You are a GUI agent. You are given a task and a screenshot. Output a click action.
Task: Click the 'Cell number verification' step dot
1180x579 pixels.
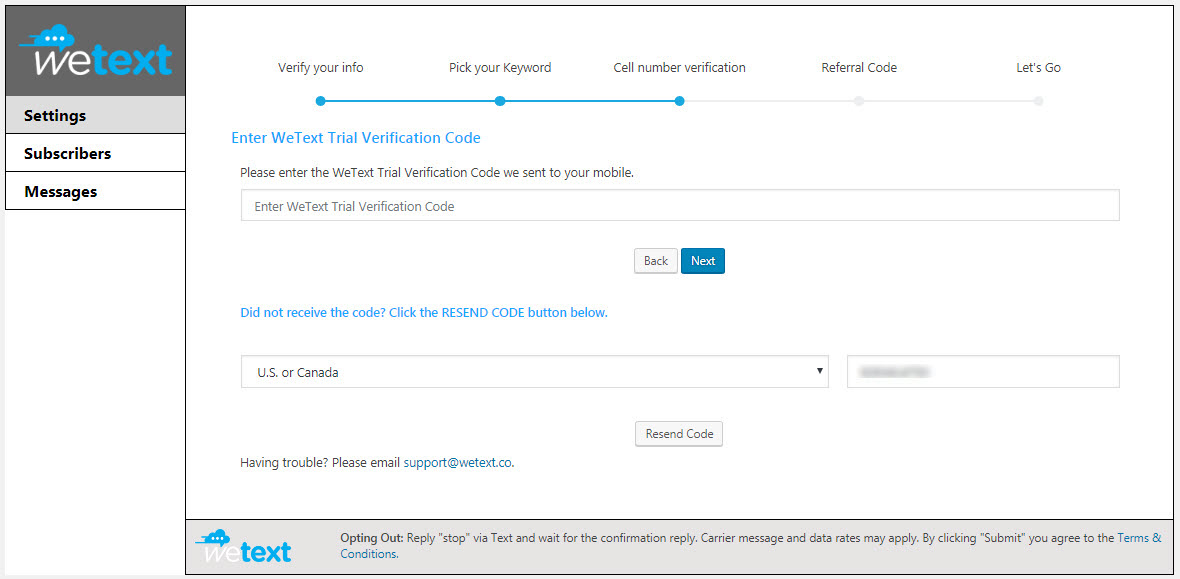coord(680,101)
